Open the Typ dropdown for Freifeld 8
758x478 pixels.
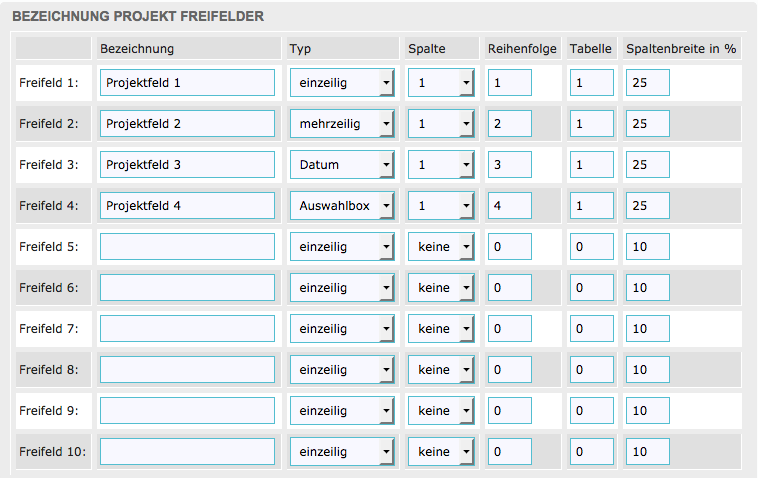342,370
